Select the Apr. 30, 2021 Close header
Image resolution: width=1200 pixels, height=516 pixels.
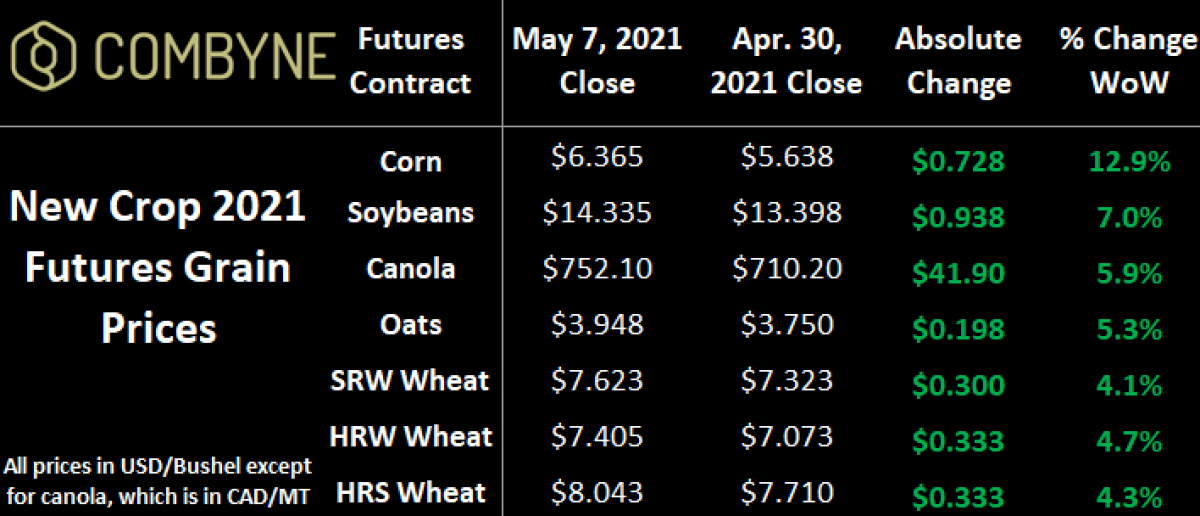point(786,61)
